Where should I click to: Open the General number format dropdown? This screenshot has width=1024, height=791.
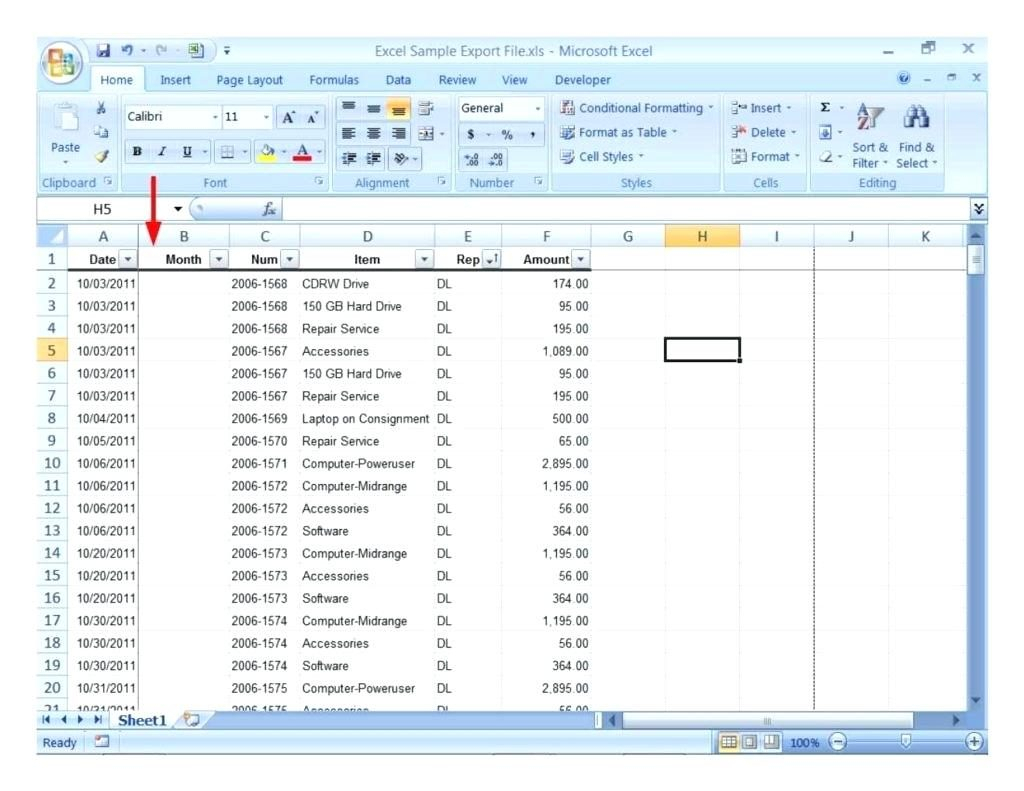538,108
